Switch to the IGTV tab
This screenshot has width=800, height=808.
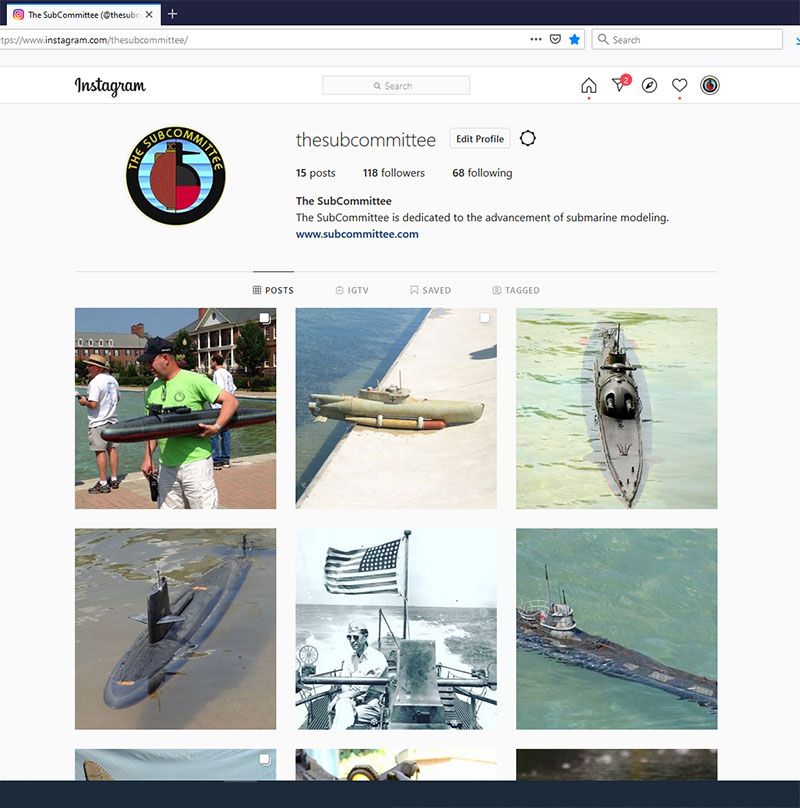(352, 290)
